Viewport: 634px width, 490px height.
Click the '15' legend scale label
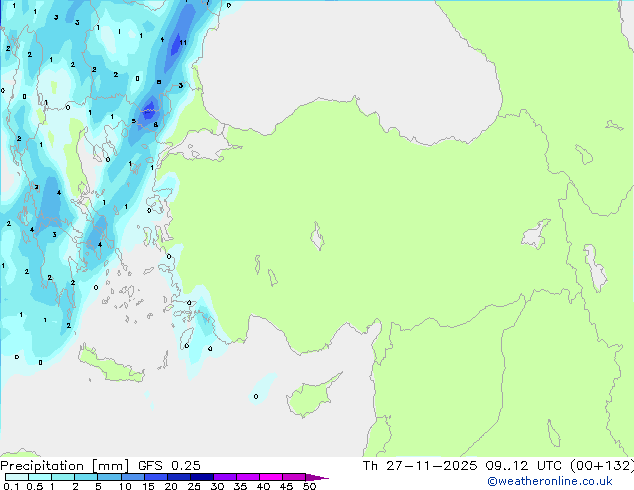pos(148,486)
